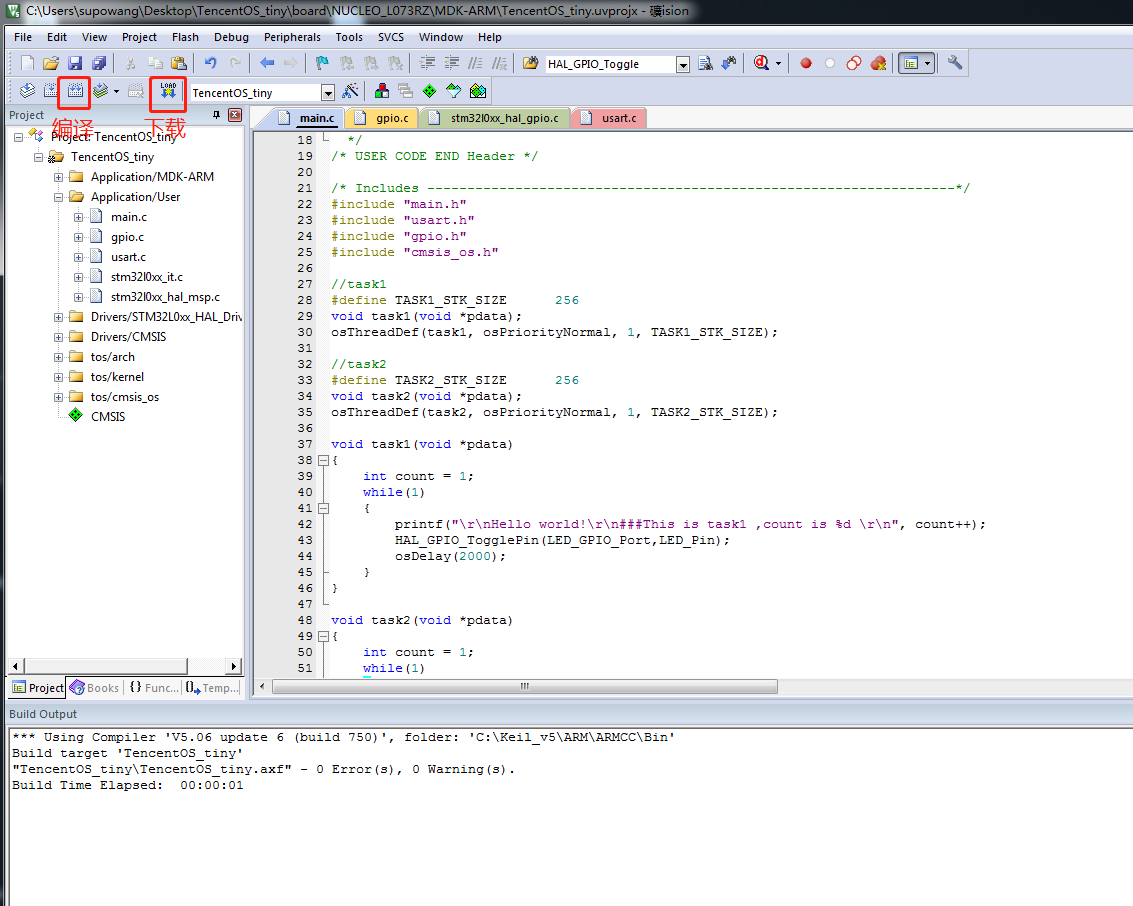Click the LOAD download-to-flash icon
Screen dimensions: 1133x906
[x=168, y=91]
